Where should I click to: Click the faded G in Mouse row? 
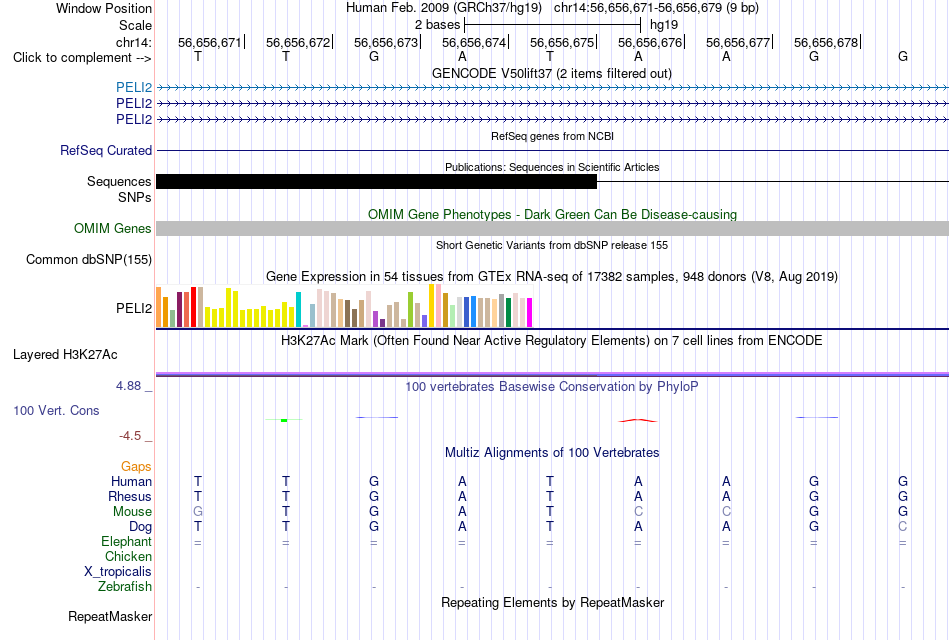click(x=198, y=512)
